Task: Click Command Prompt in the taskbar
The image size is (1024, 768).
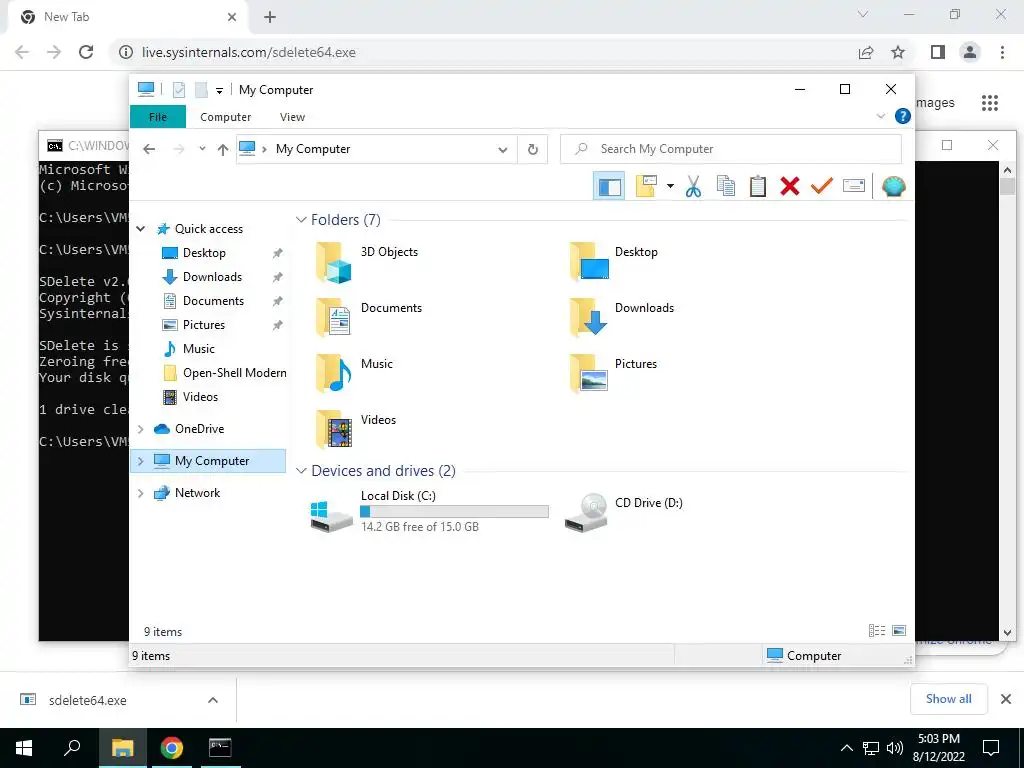Action: [x=220, y=748]
